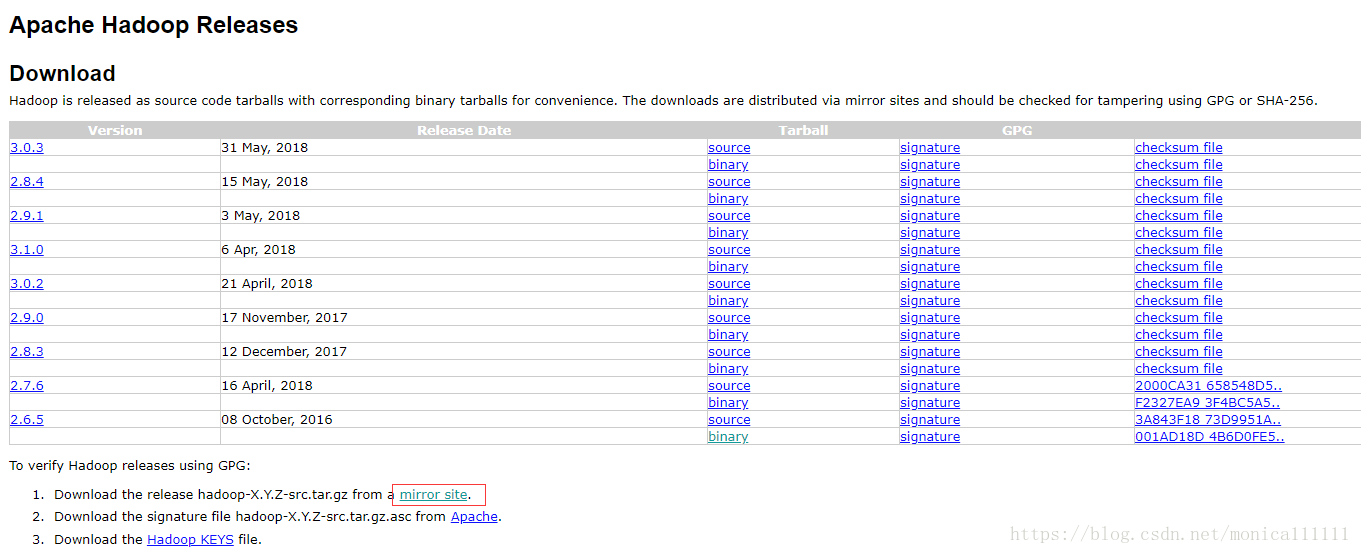Viewport: 1361px width, 554px height.
Task: Open signature for 2.8.3 binary
Action: click(x=930, y=369)
